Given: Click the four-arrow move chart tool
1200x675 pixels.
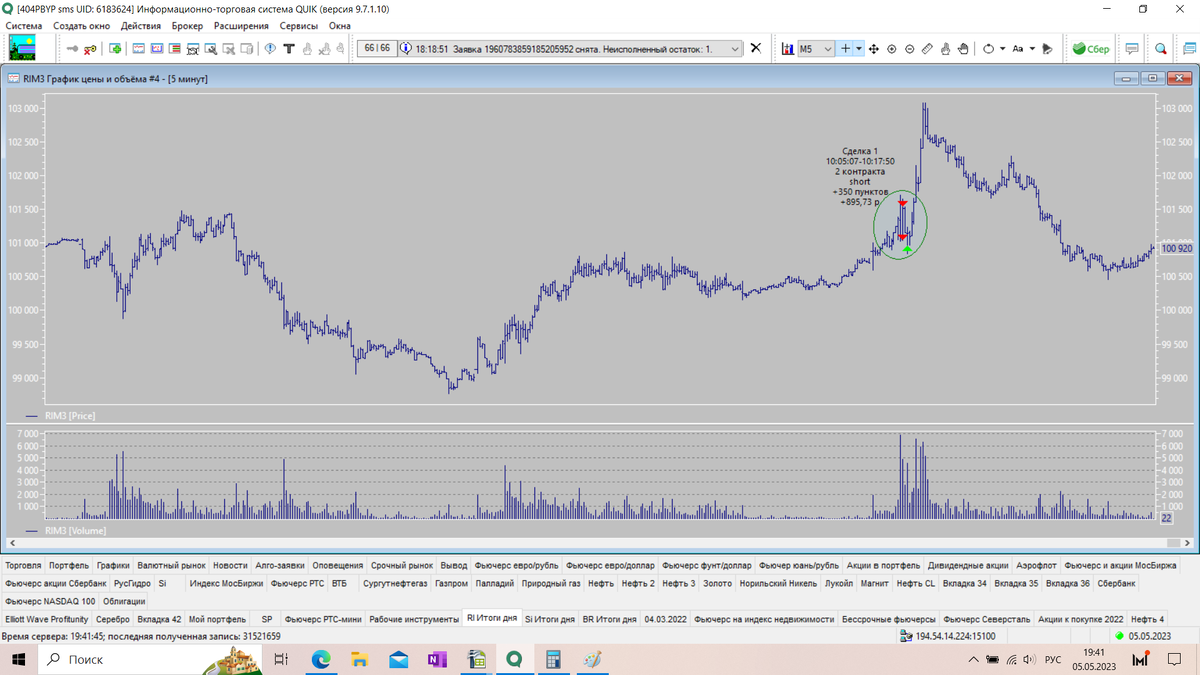Looking at the screenshot, I should [x=873, y=48].
